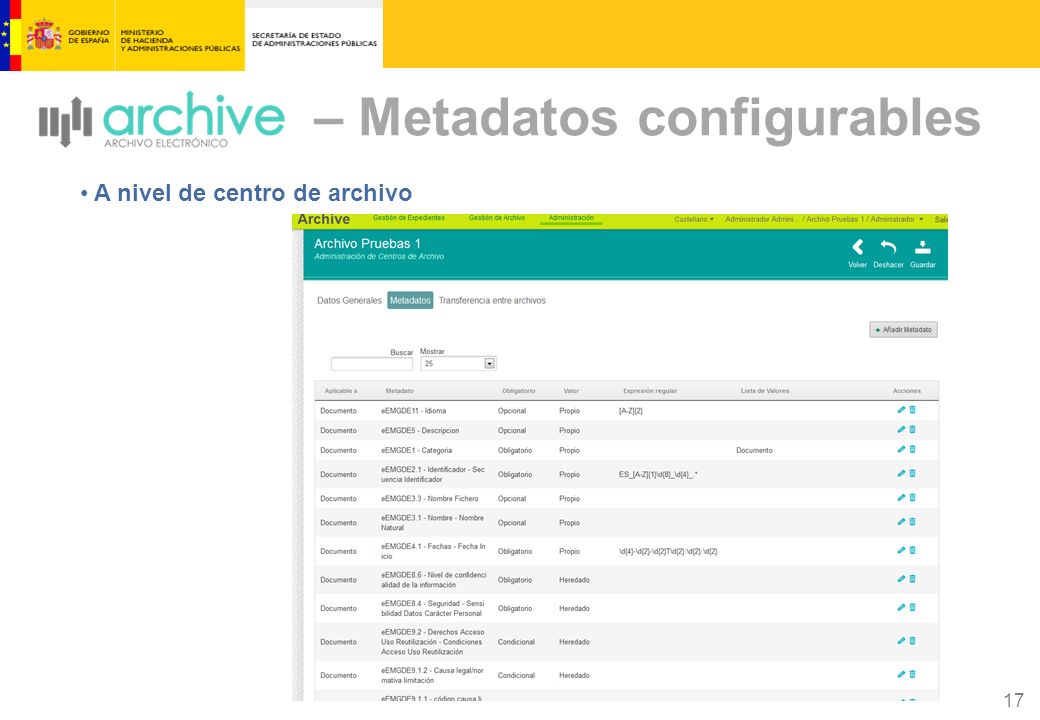The width and height of the screenshot is (1040, 720).
Task: Edit the eEMGDE5 - Descripcion row
Action: click(901, 430)
